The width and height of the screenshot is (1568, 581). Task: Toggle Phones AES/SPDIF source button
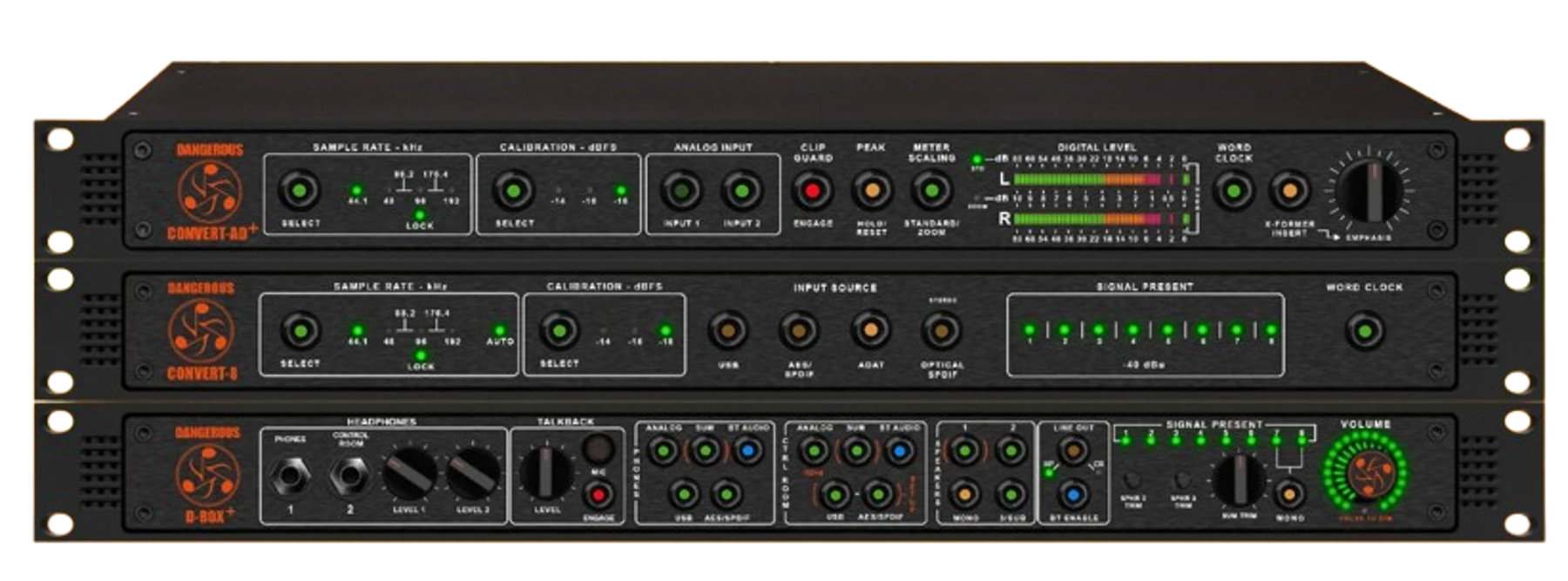[727, 495]
